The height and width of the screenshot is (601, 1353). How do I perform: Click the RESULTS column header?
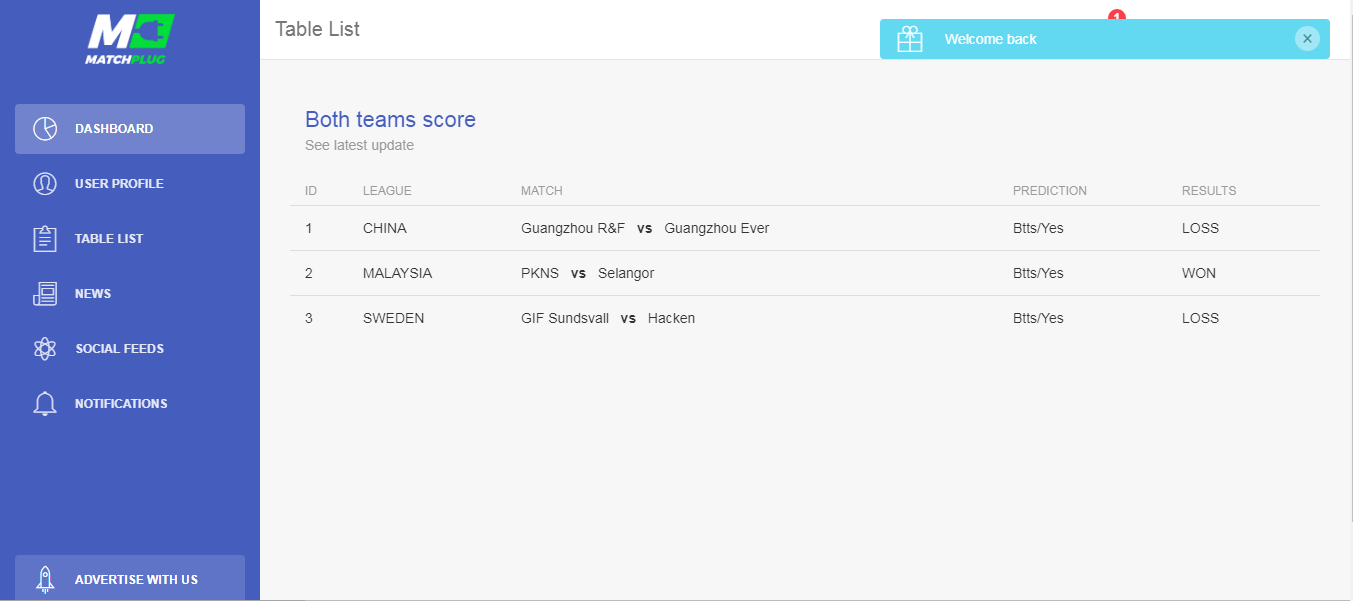click(1209, 191)
